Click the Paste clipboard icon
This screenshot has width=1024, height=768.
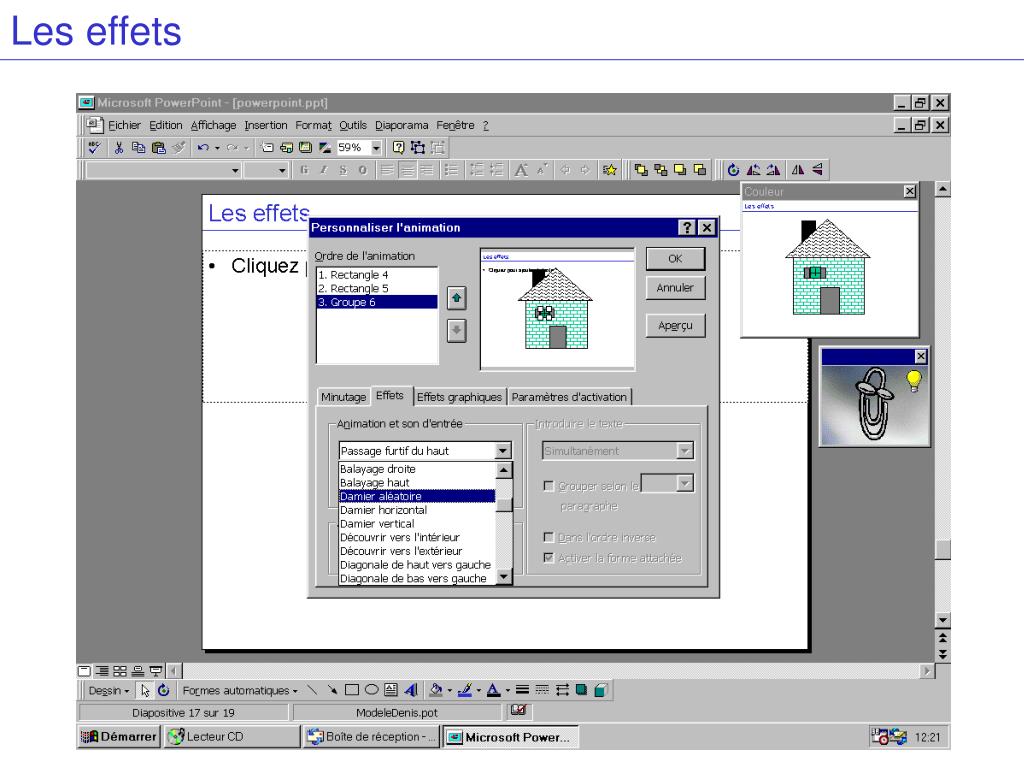pos(159,148)
